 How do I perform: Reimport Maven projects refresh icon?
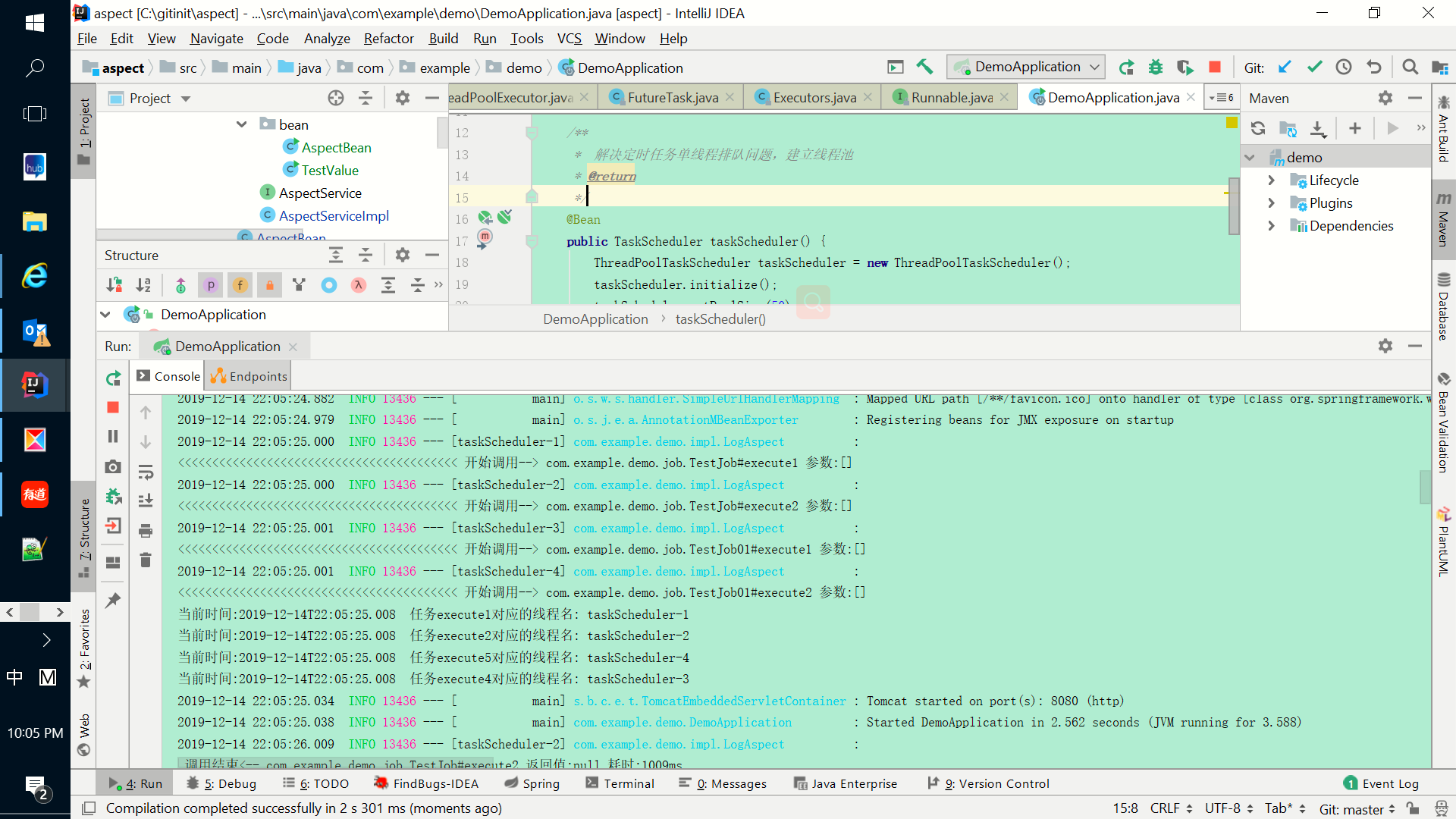(x=1258, y=128)
